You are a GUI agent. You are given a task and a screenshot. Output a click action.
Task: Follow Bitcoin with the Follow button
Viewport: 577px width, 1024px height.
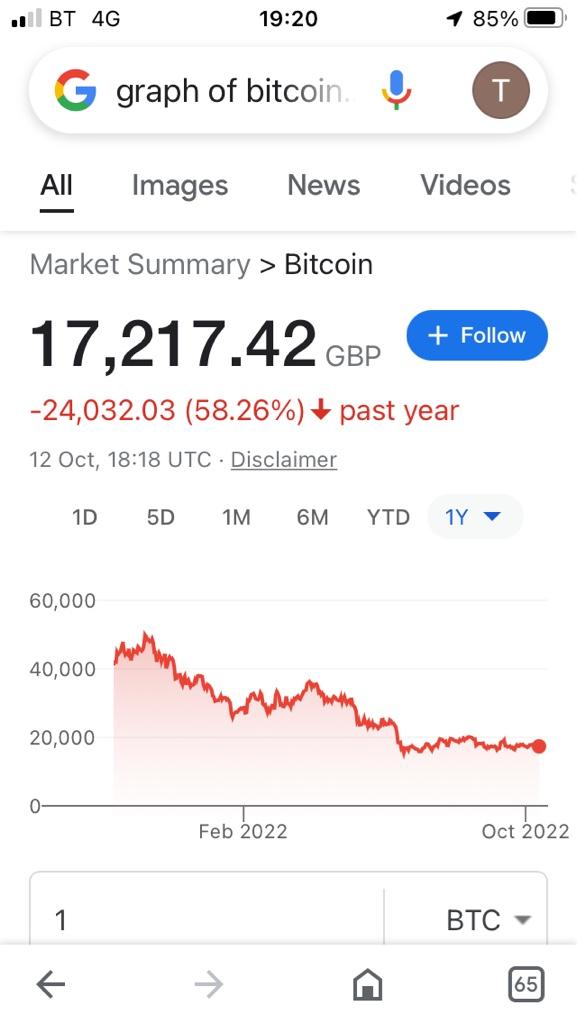tap(477, 335)
